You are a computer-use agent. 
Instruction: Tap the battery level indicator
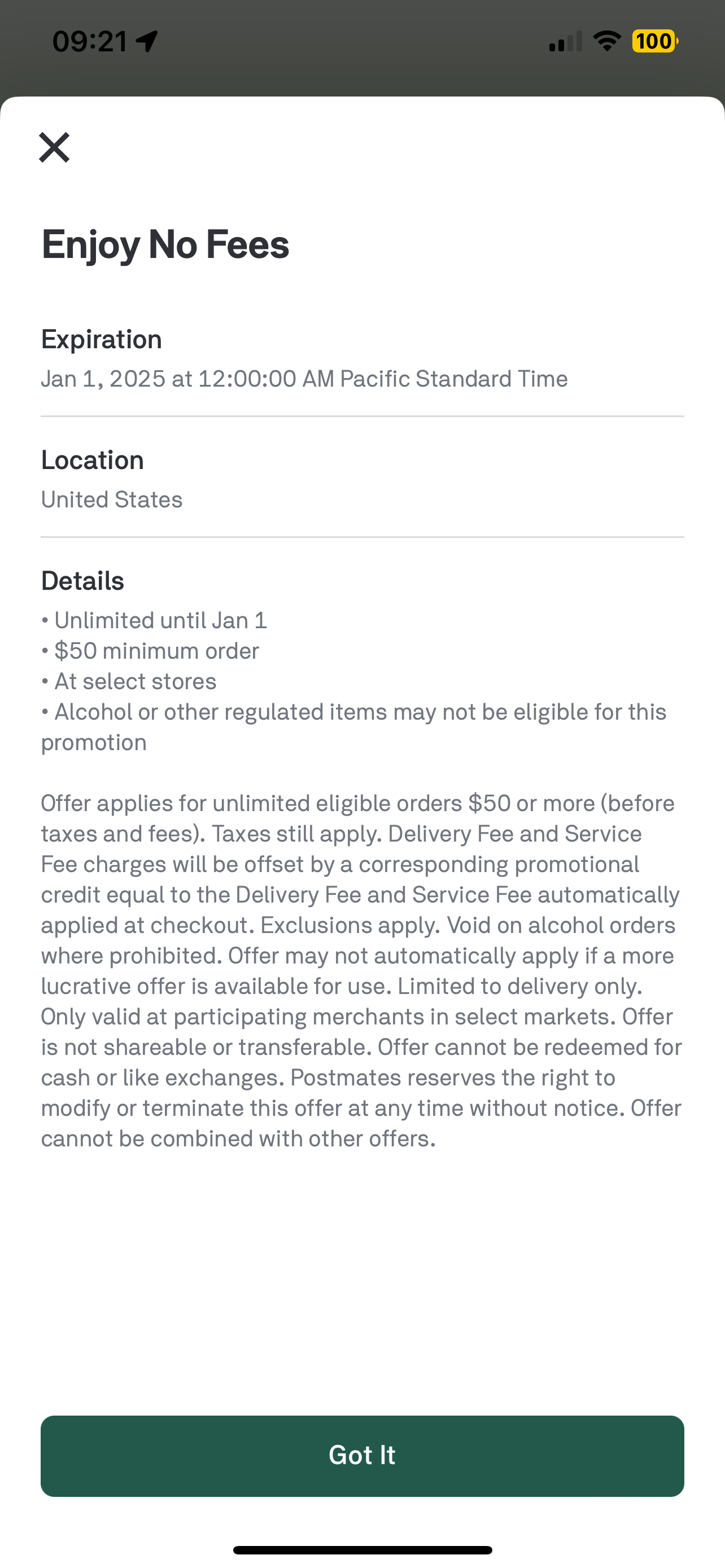[x=654, y=41]
